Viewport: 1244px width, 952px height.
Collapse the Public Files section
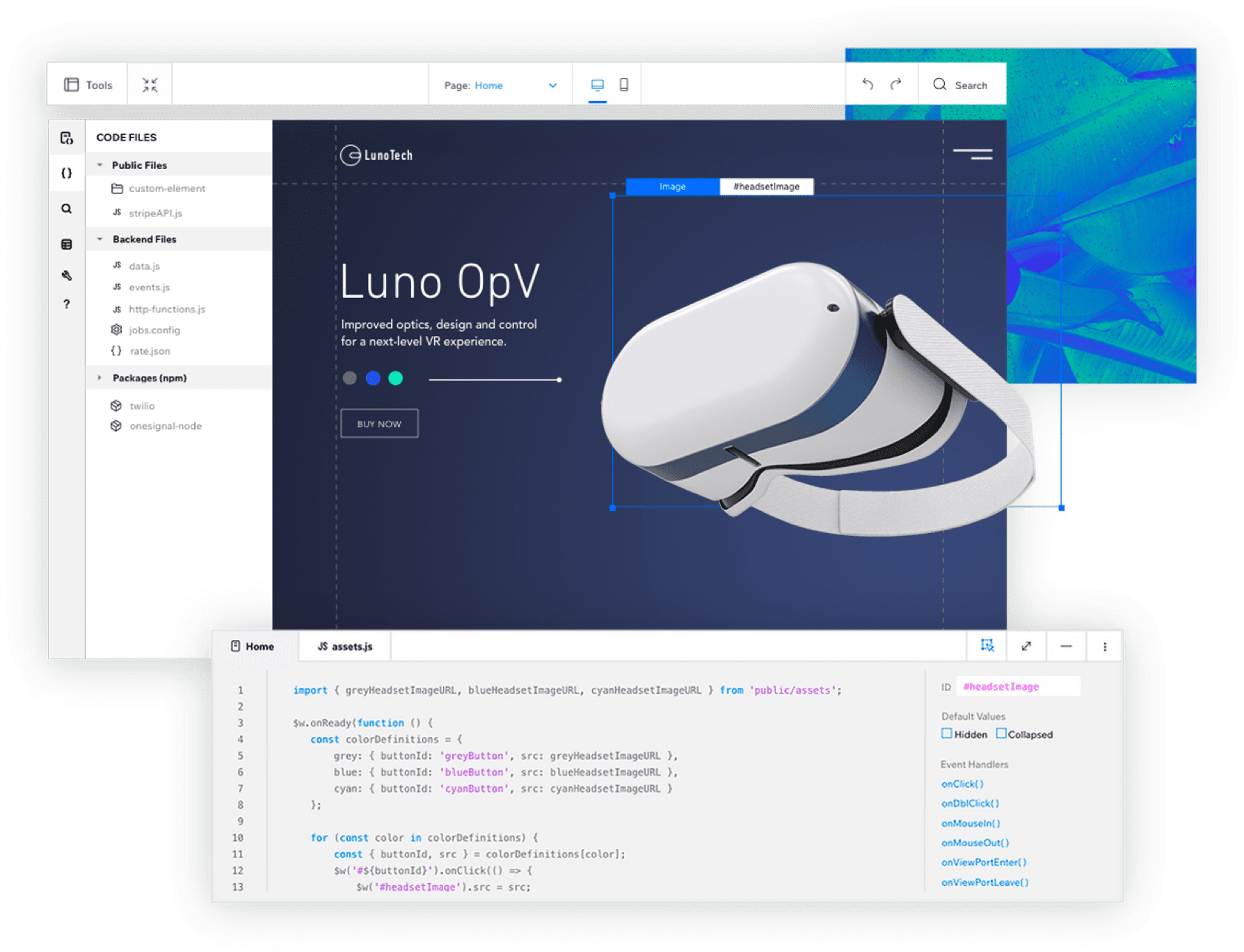pyautogui.click(x=99, y=165)
